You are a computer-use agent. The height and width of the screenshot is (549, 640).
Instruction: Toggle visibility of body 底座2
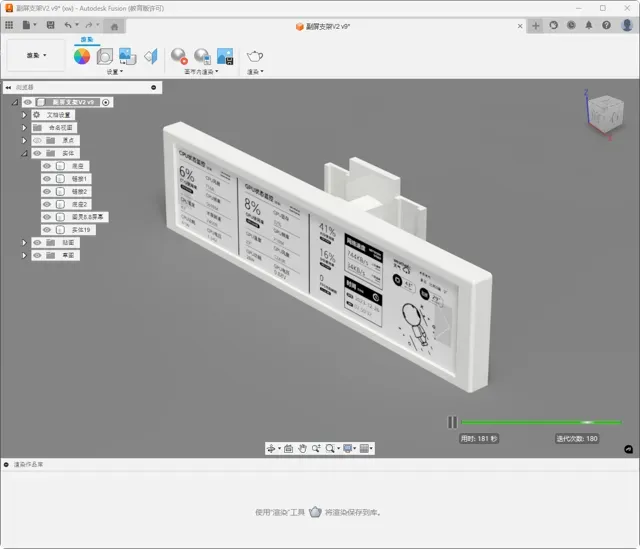pyautogui.click(x=47, y=204)
